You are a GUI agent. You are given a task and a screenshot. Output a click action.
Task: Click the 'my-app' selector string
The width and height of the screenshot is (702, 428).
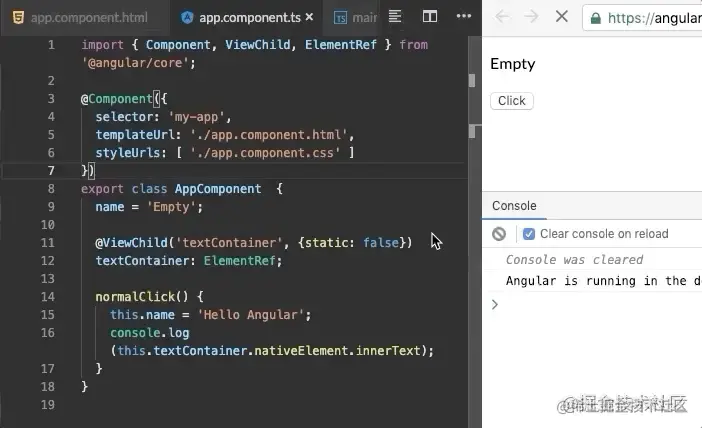[x=196, y=117]
